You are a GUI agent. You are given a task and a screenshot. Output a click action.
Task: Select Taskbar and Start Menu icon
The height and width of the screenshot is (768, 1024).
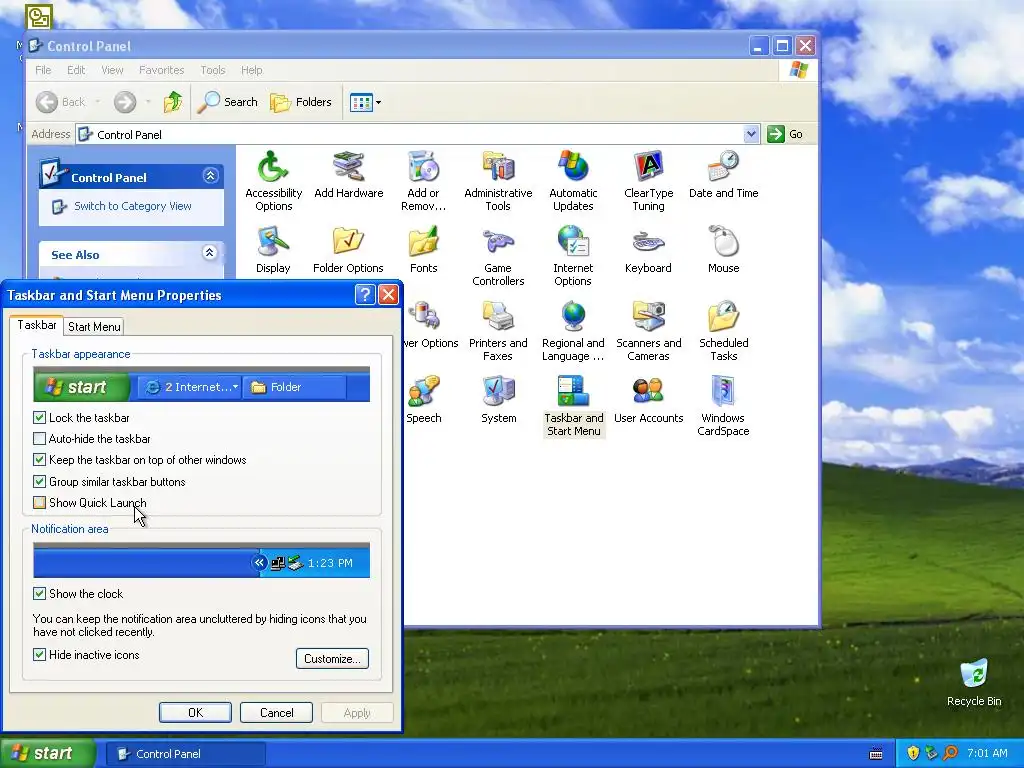tap(573, 406)
